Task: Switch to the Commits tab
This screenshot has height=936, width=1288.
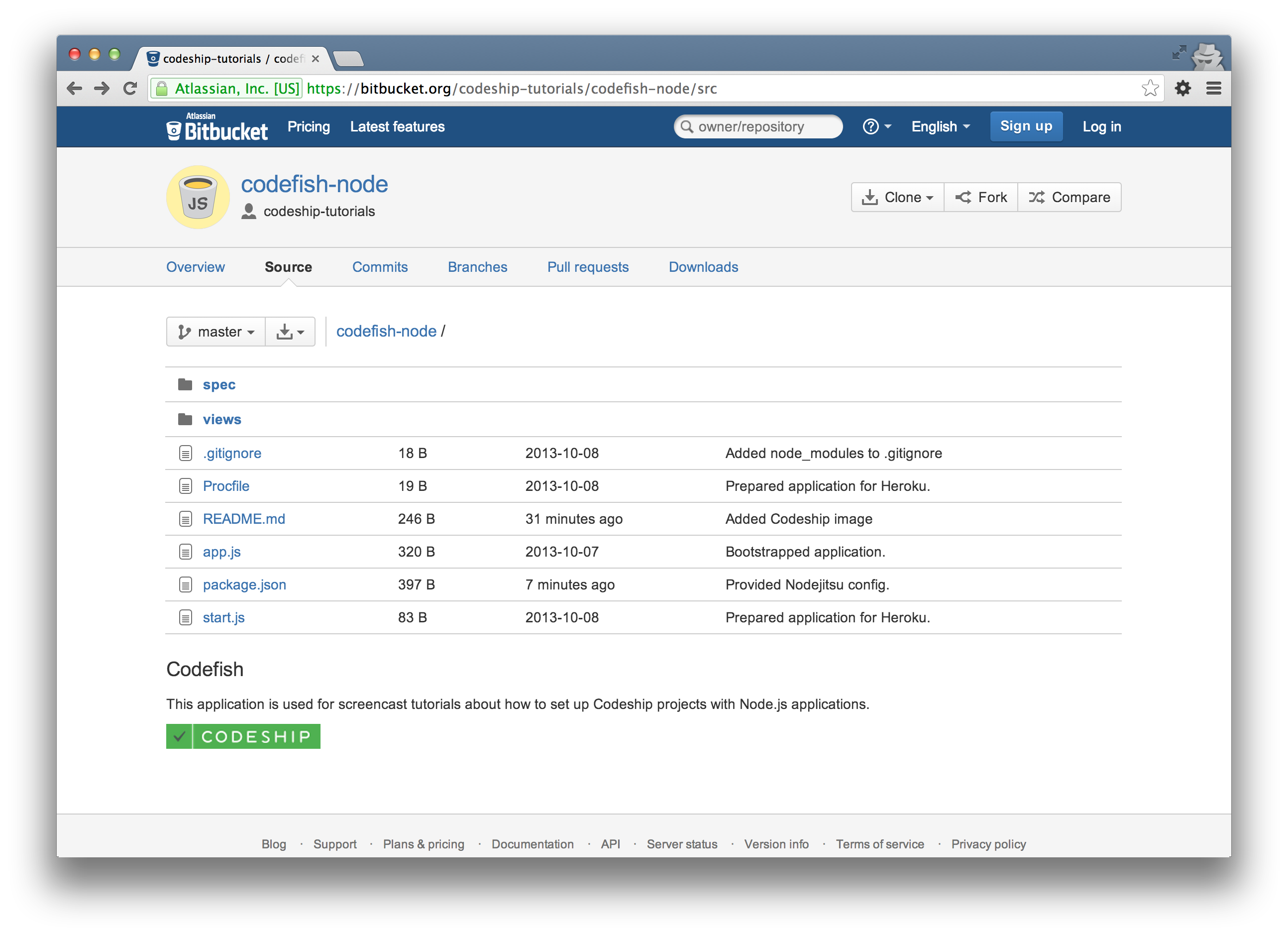Action: [380, 267]
